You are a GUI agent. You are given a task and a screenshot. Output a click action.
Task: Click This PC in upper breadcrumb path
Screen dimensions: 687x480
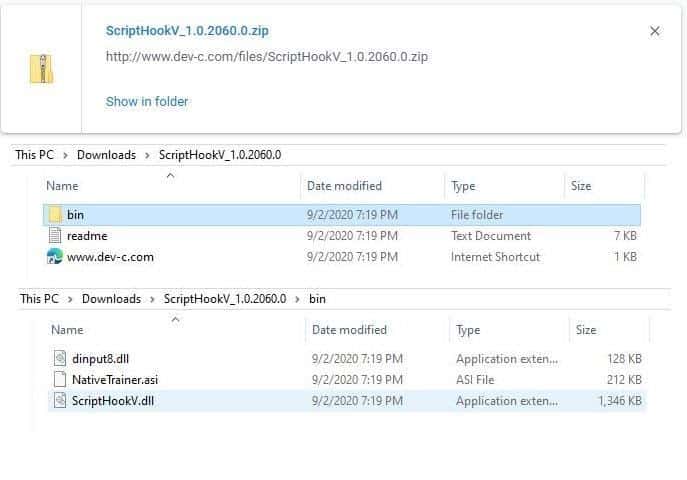tap(34, 155)
